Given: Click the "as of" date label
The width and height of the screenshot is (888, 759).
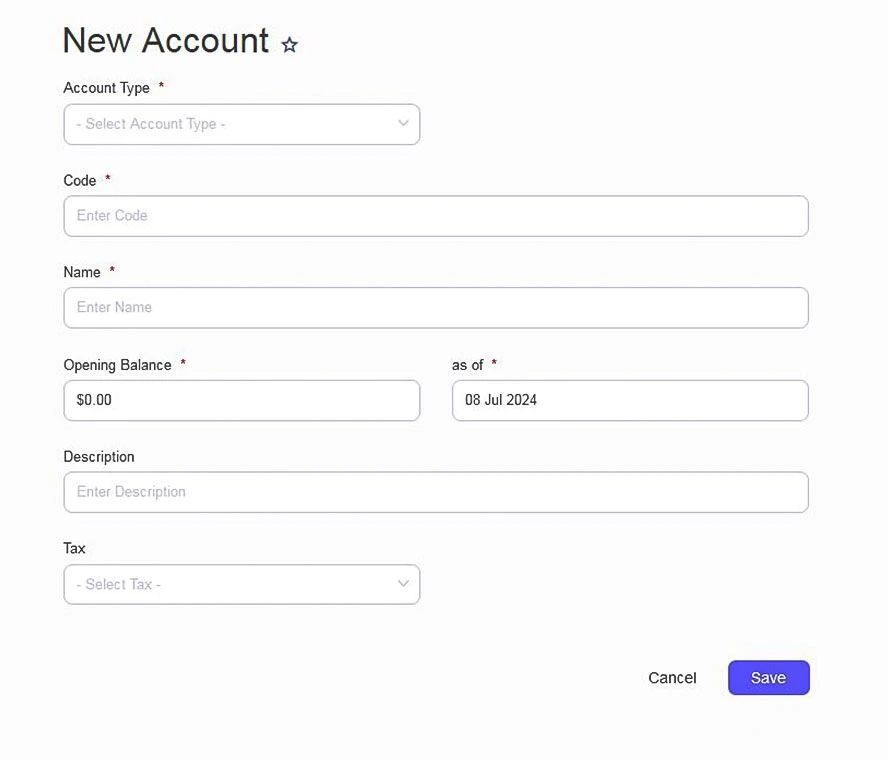Looking at the screenshot, I should [468, 365].
